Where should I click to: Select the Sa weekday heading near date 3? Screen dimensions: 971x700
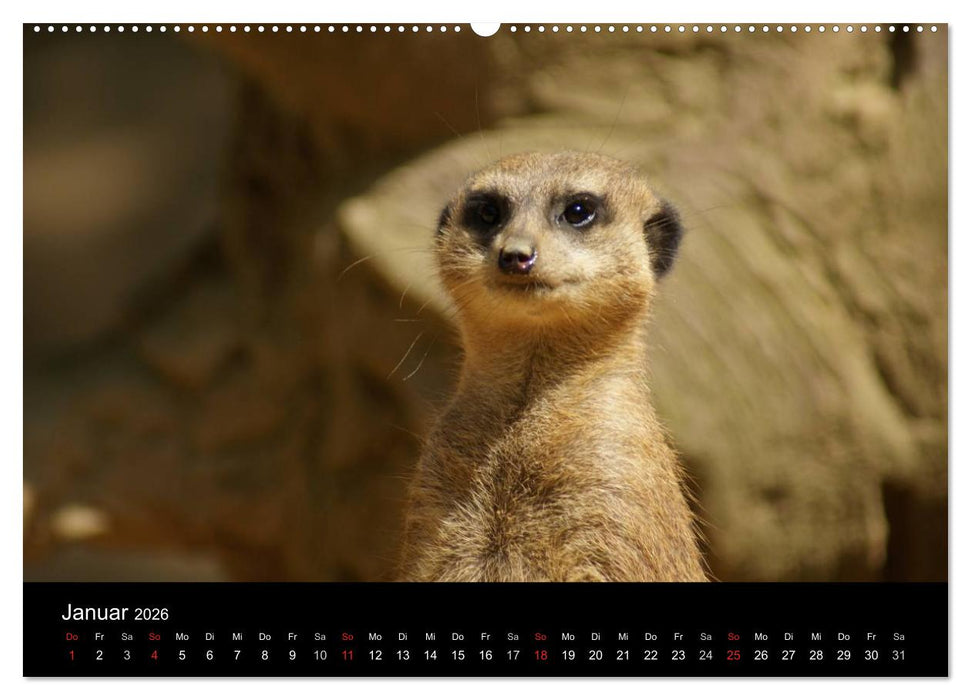pyautogui.click(x=125, y=636)
